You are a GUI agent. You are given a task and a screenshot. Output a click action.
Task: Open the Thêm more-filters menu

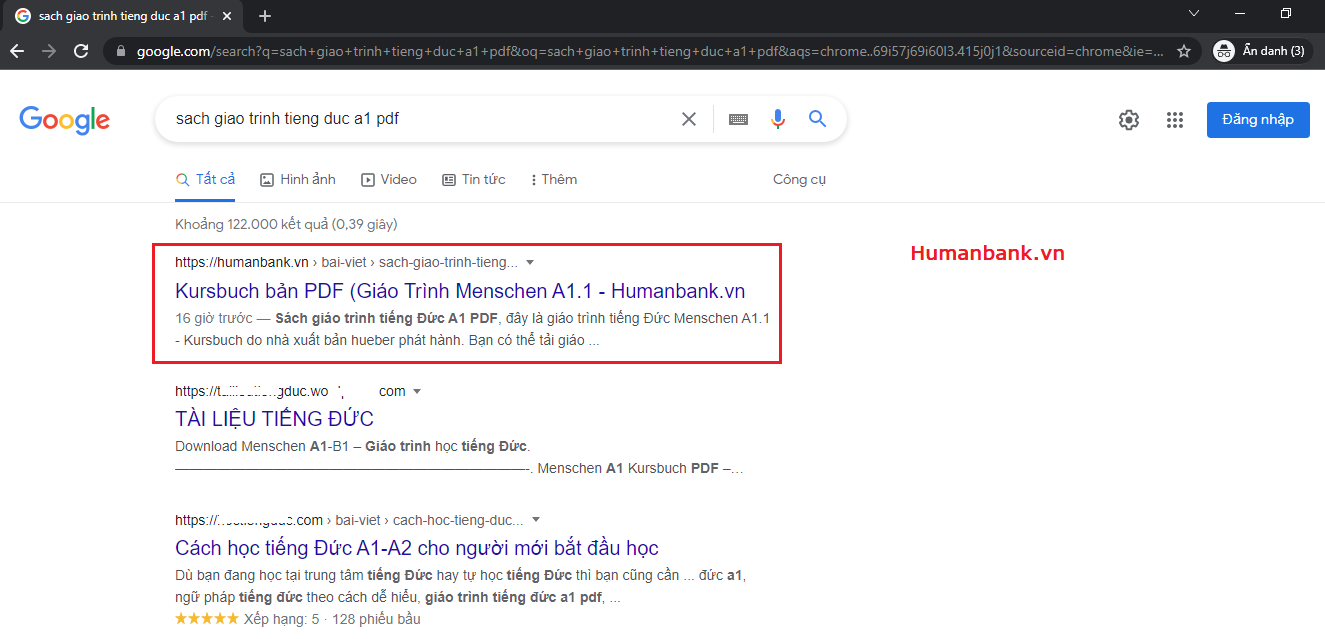[554, 180]
